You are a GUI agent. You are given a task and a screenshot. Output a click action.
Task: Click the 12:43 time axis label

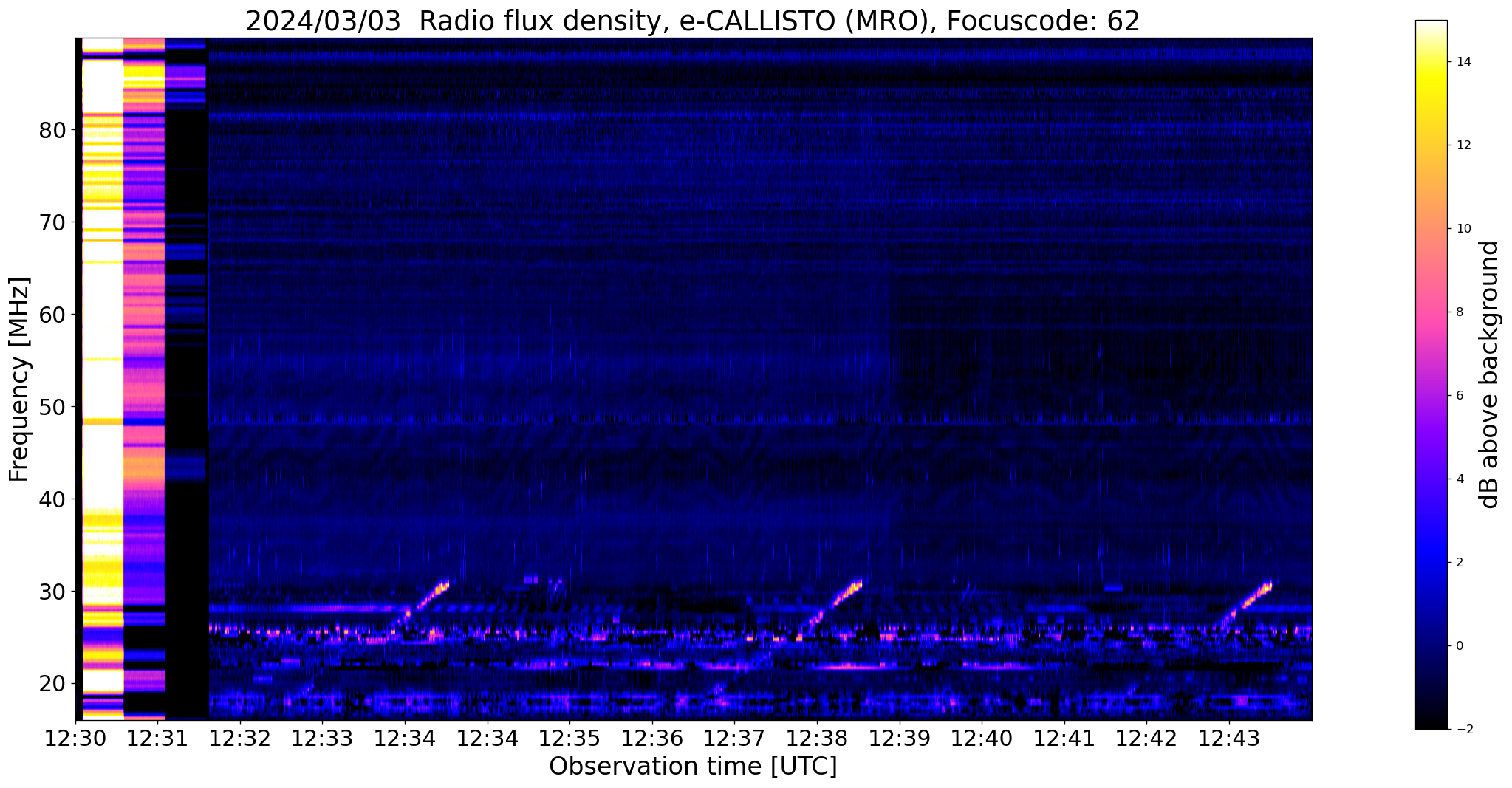coord(1229,739)
